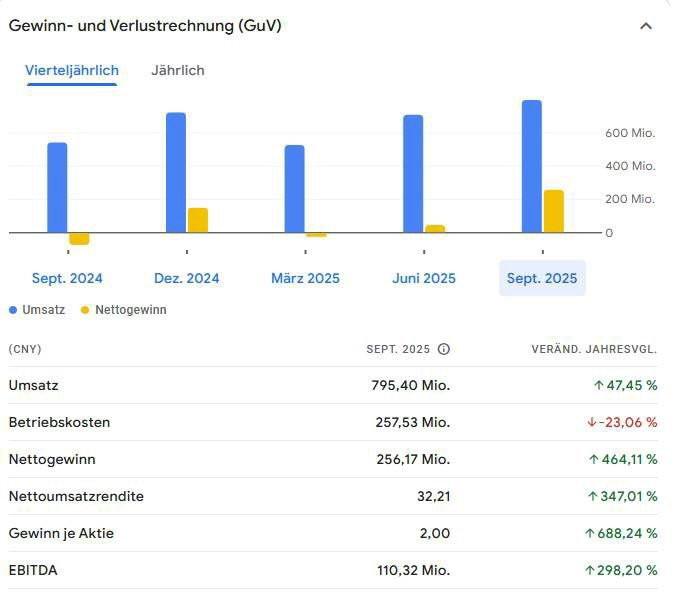Click the yellow Nettogewinn legend dot
Screen dimensions: 679x592
pos(85,310)
